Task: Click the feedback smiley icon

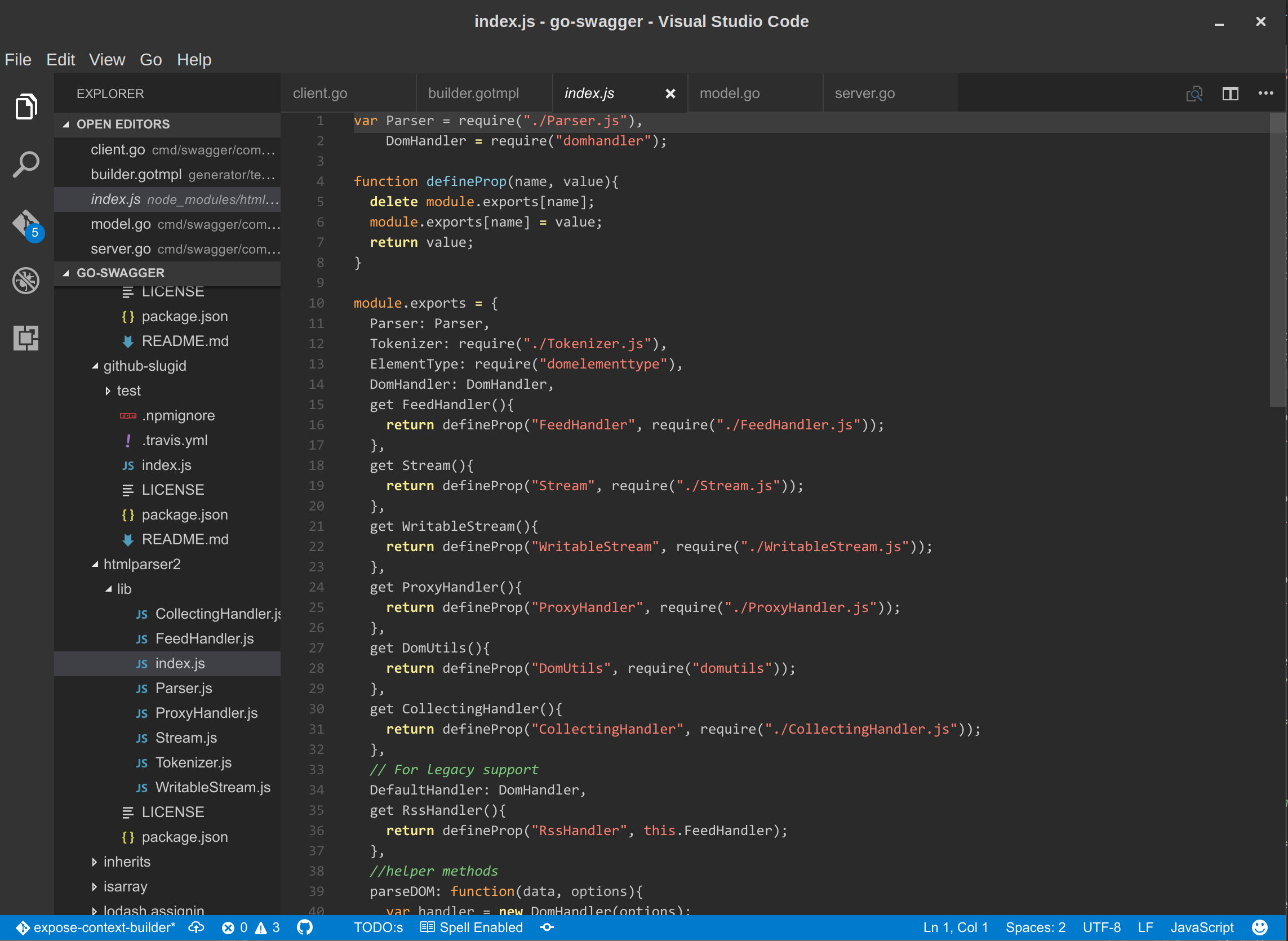Action: coord(1259,927)
